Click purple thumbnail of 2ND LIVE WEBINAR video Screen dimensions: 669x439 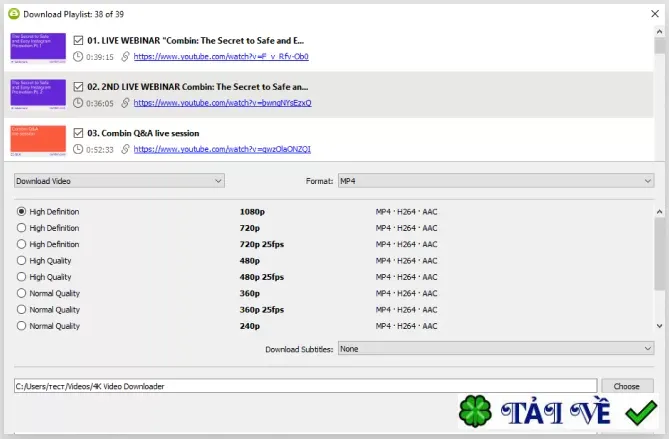pyautogui.click(x=38, y=94)
